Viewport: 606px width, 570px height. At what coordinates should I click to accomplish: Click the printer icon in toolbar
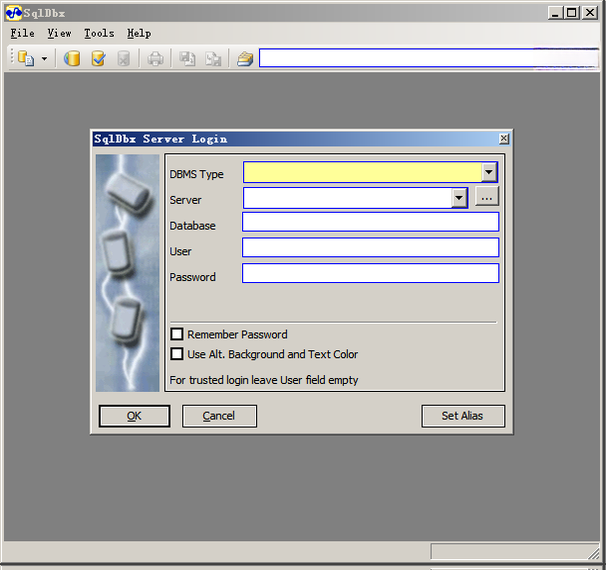point(155,59)
